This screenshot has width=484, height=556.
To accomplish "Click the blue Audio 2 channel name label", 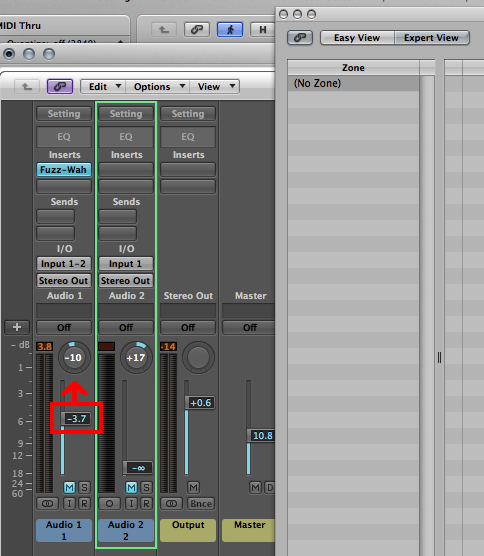I will click(x=126, y=530).
